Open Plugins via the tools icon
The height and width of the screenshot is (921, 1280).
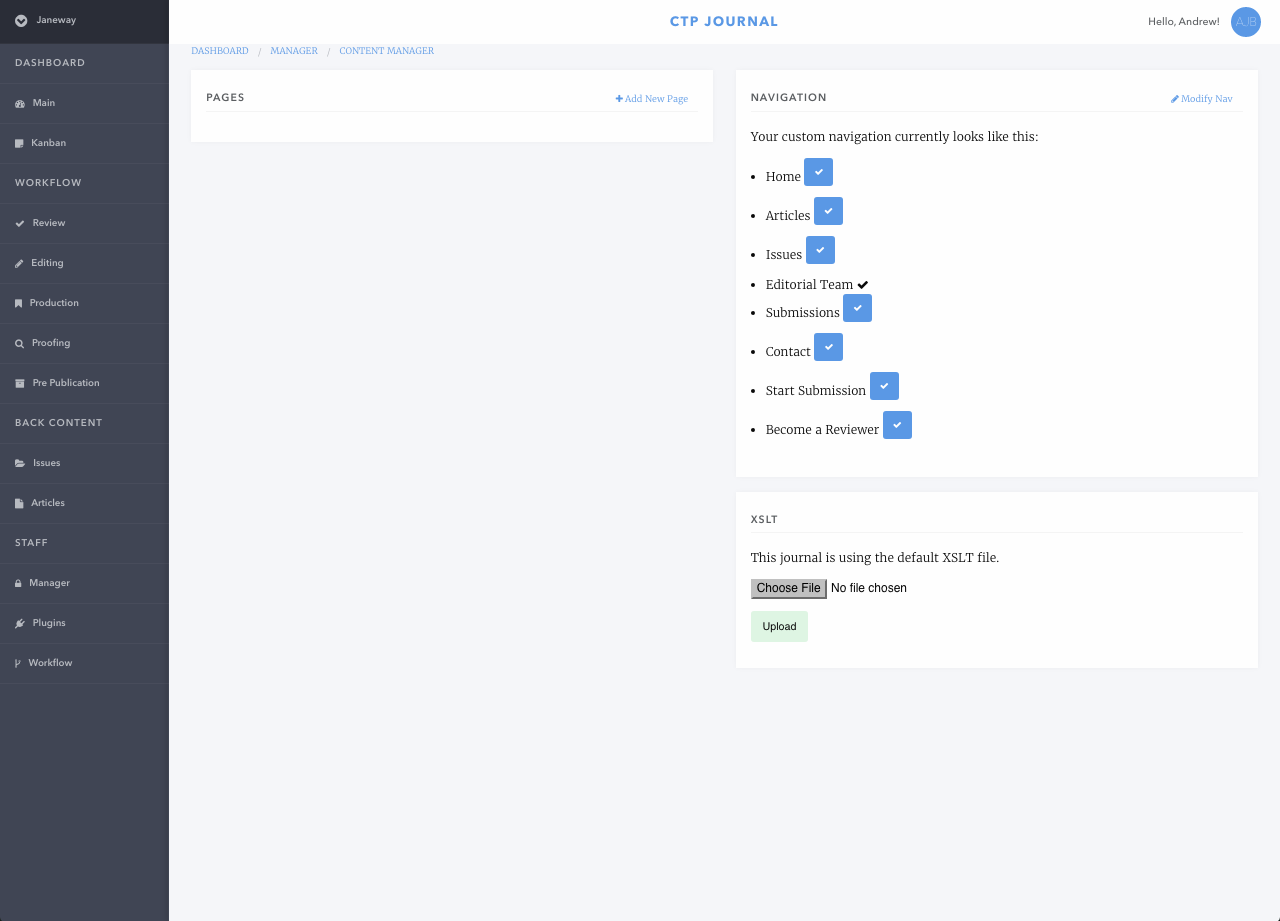tap(18, 623)
